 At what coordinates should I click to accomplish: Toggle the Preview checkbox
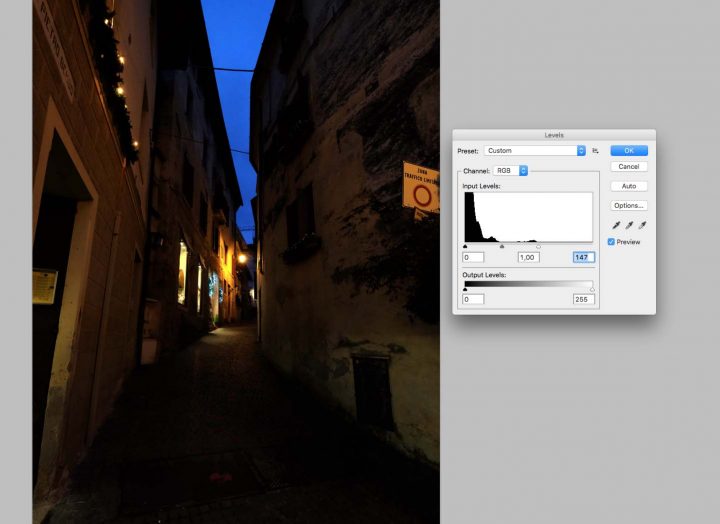point(611,242)
